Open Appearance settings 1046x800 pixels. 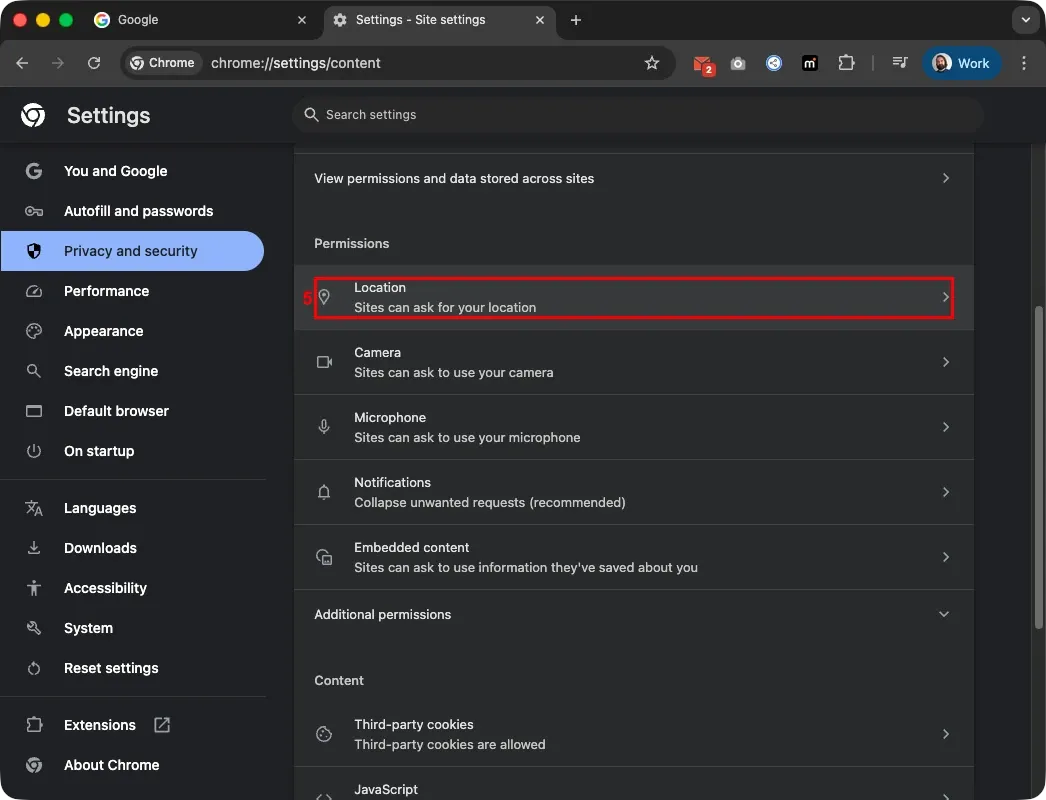coord(132,331)
